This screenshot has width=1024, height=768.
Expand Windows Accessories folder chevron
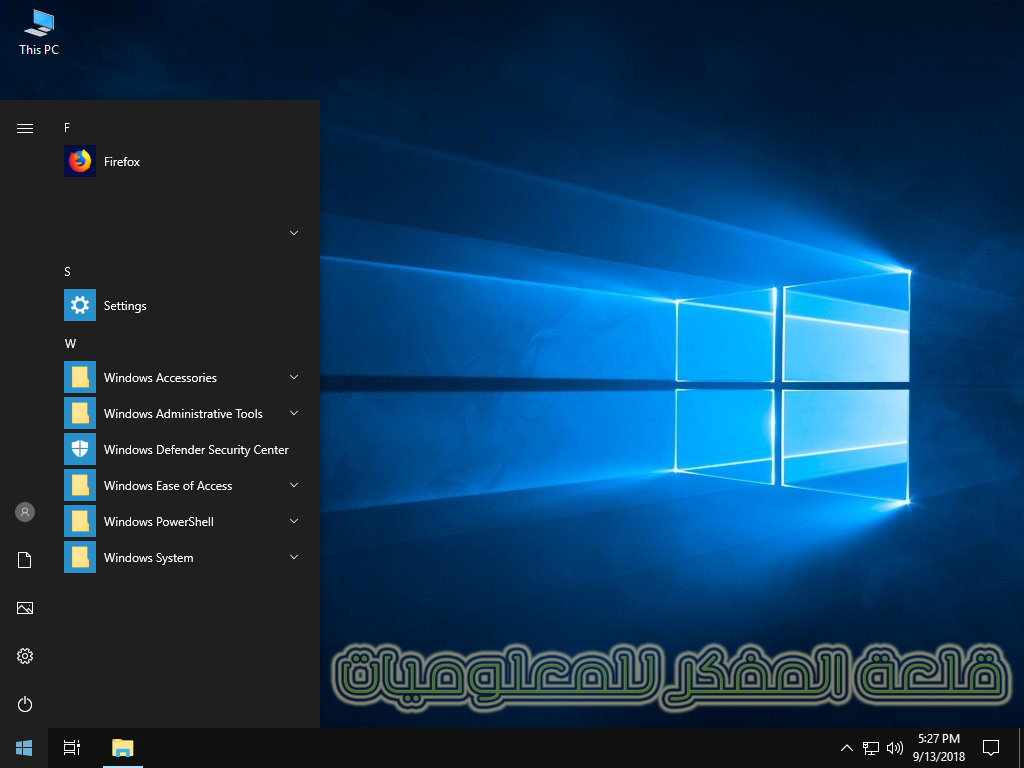[294, 377]
